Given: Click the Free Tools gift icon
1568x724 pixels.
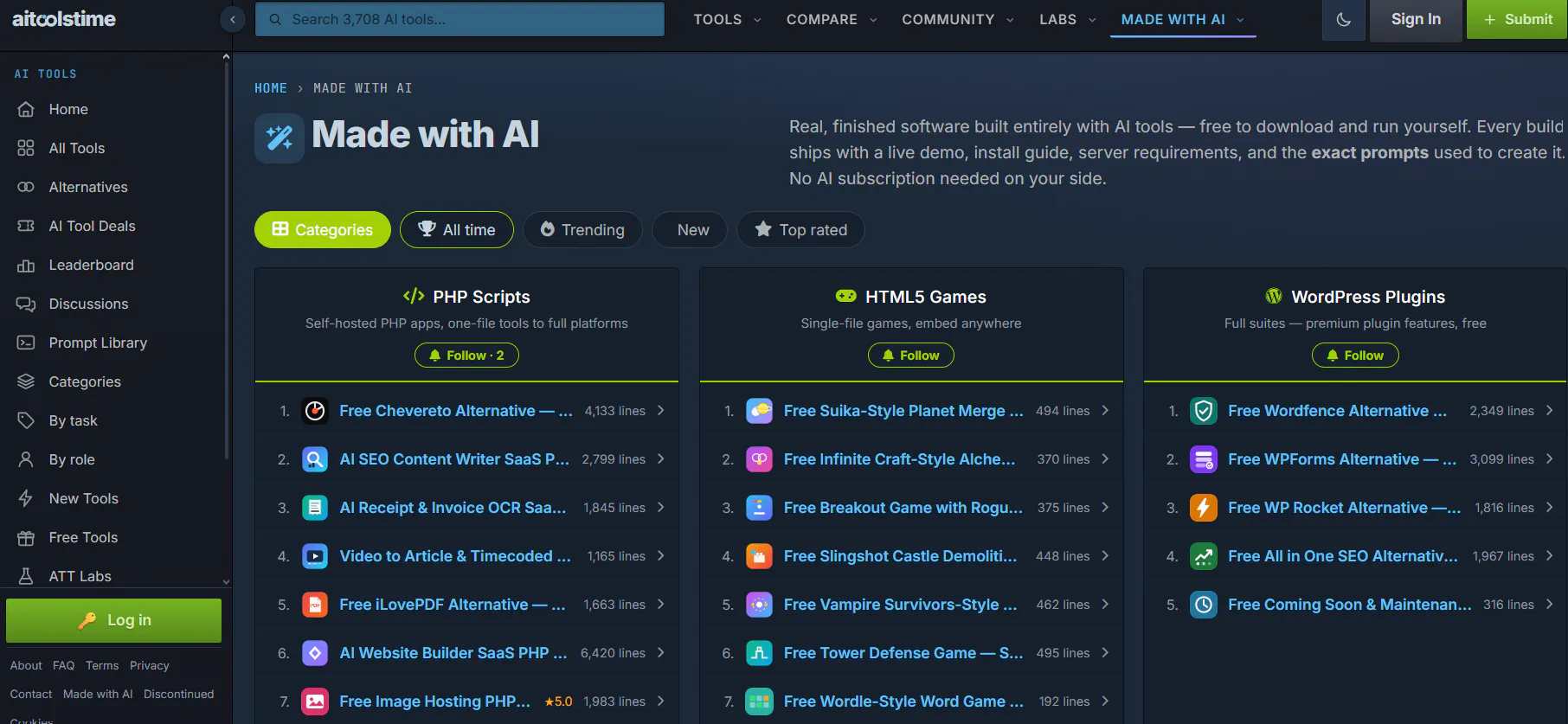Looking at the screenshot, I should point(26,537).
